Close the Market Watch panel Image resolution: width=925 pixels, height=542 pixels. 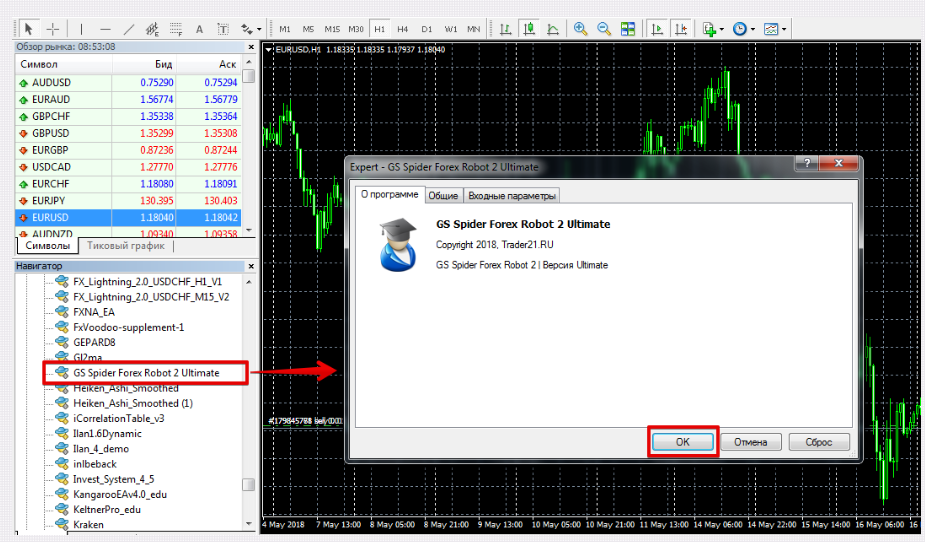pos(251,47)
